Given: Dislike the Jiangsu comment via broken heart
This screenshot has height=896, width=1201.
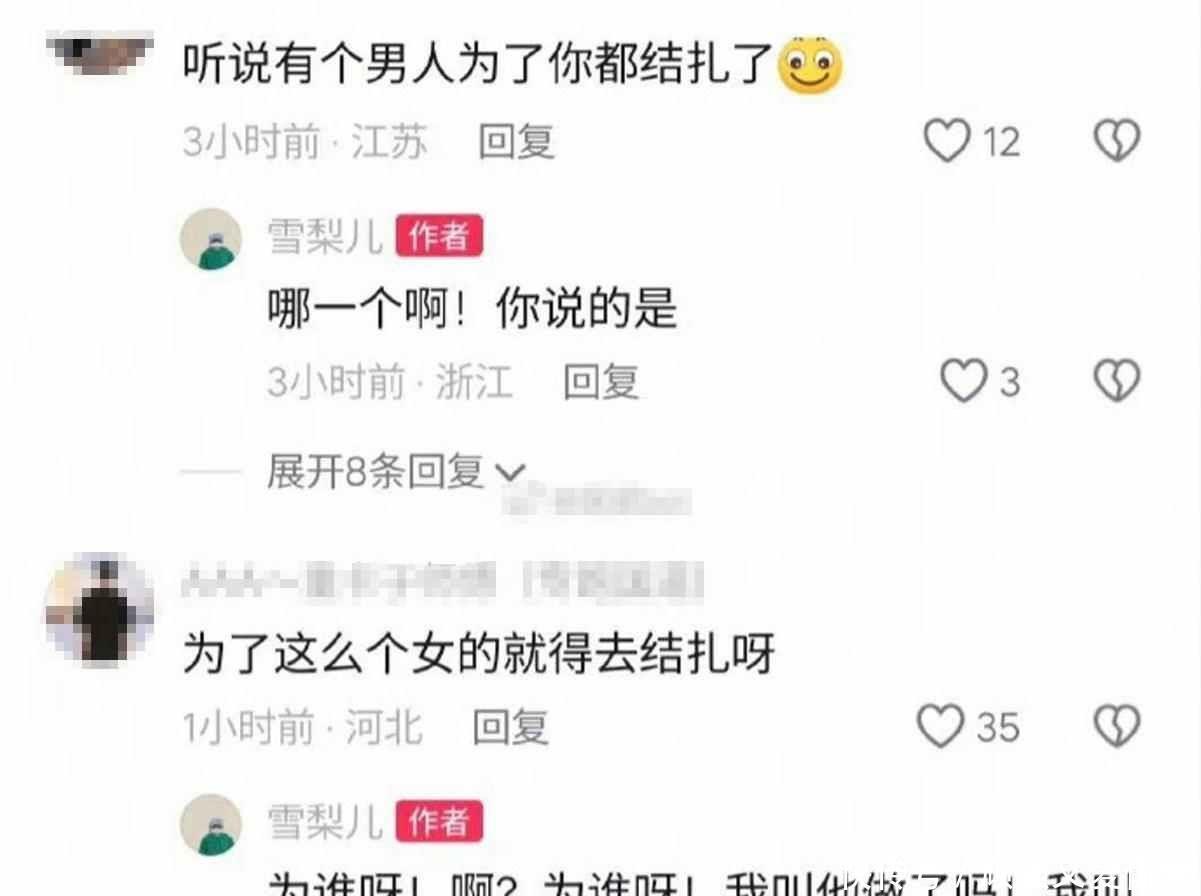Looking at the screenshot, I should point(1116,140).
